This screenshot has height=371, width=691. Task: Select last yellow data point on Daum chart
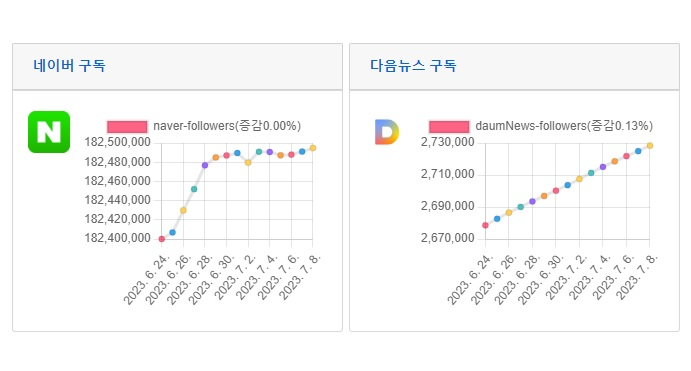[650, 145]
